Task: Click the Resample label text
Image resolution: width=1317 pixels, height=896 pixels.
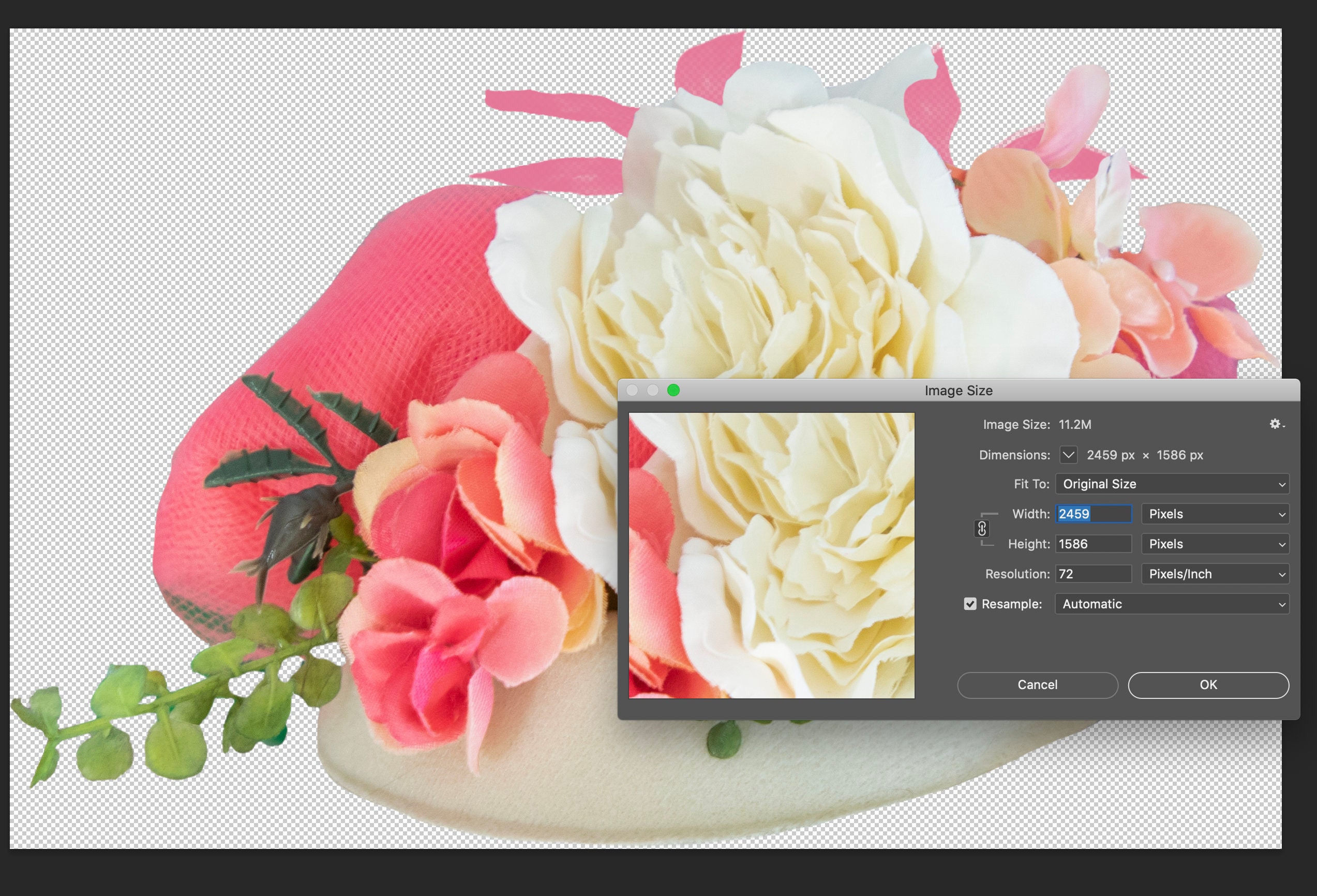Action: tap(1012, 604)
